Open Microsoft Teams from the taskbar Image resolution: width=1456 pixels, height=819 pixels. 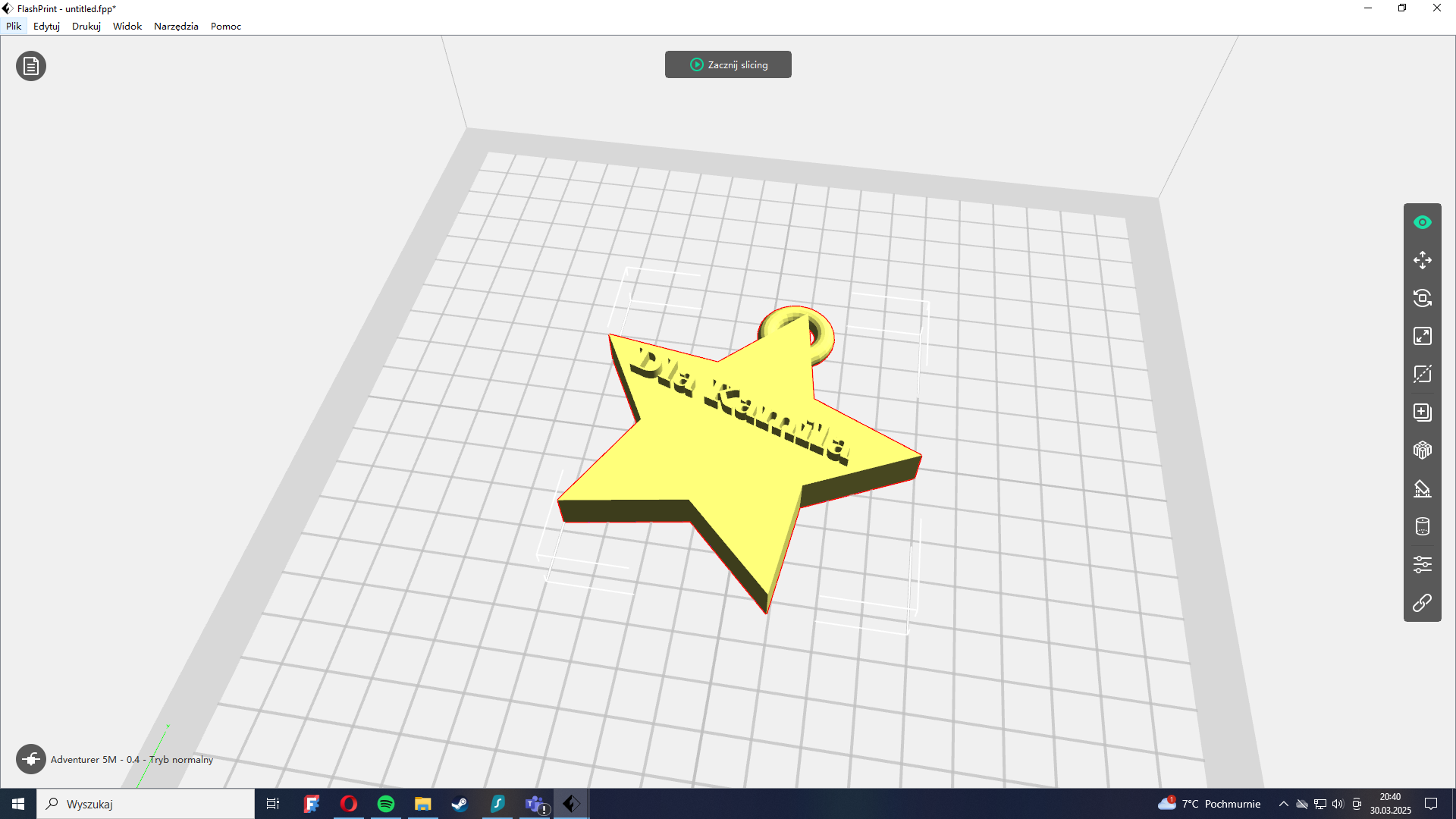click(535, 804)
